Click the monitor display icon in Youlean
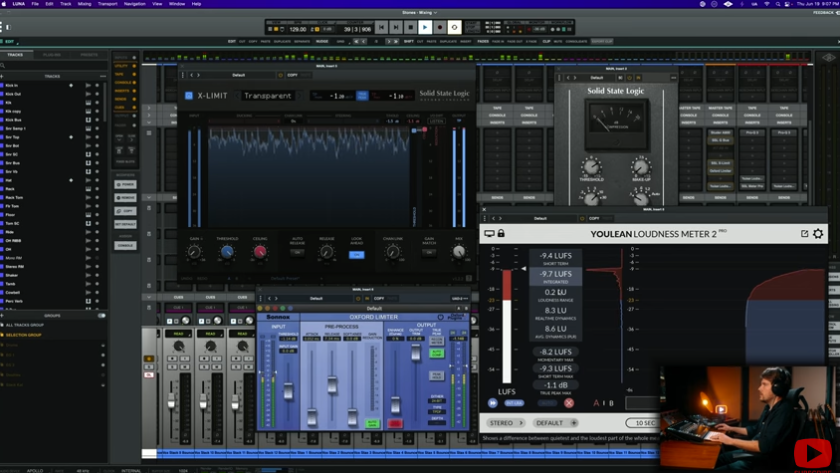840x473 pixels. coord(490,234)
